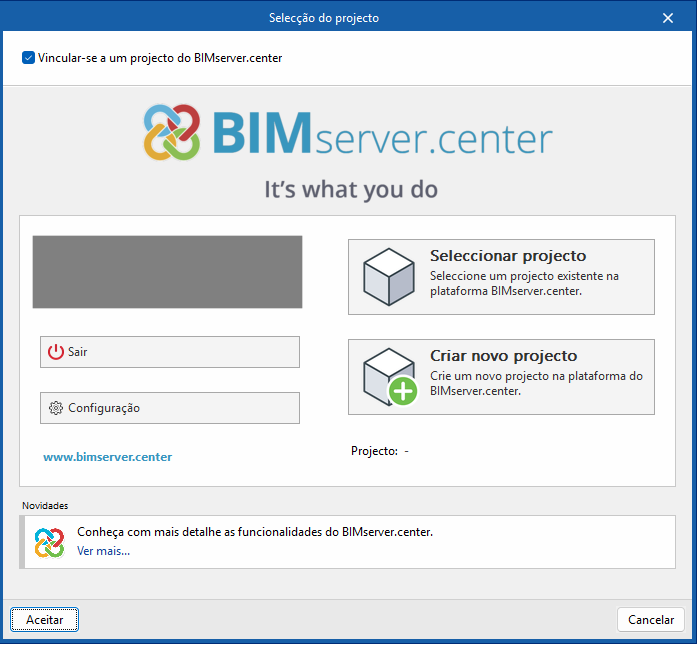Choose Criar novo projecto
This screenshot has height=645, width=697.
[501, 377]
